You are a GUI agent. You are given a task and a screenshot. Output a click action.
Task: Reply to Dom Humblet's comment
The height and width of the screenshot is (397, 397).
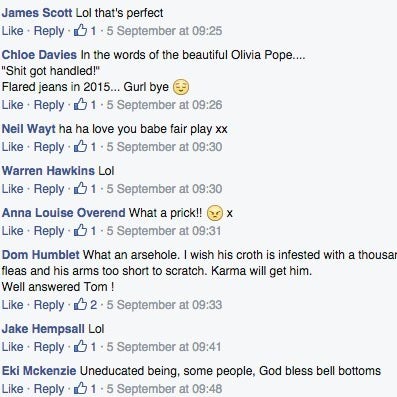(x=49, y=305)
